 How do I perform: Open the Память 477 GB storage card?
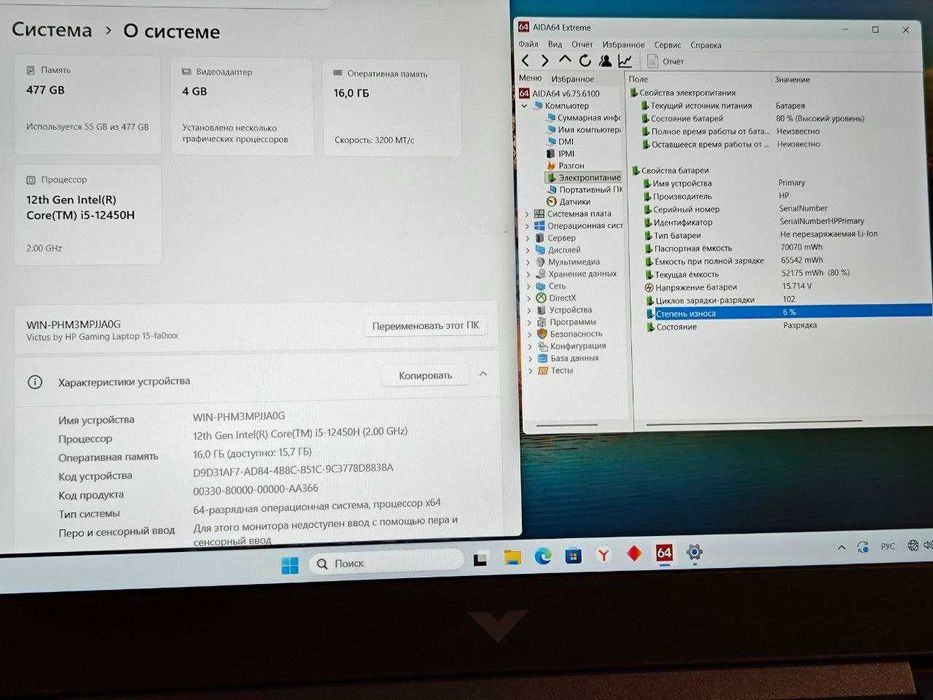click(x=87, y=105)
